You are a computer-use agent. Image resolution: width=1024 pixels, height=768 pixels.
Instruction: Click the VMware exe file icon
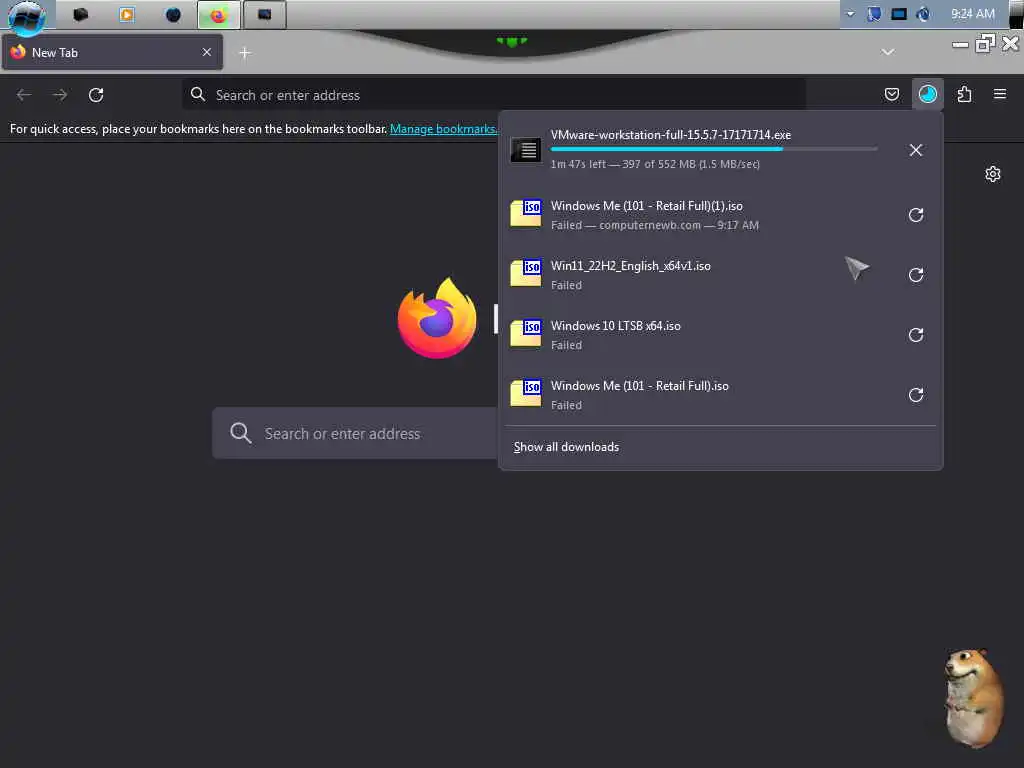526,150
